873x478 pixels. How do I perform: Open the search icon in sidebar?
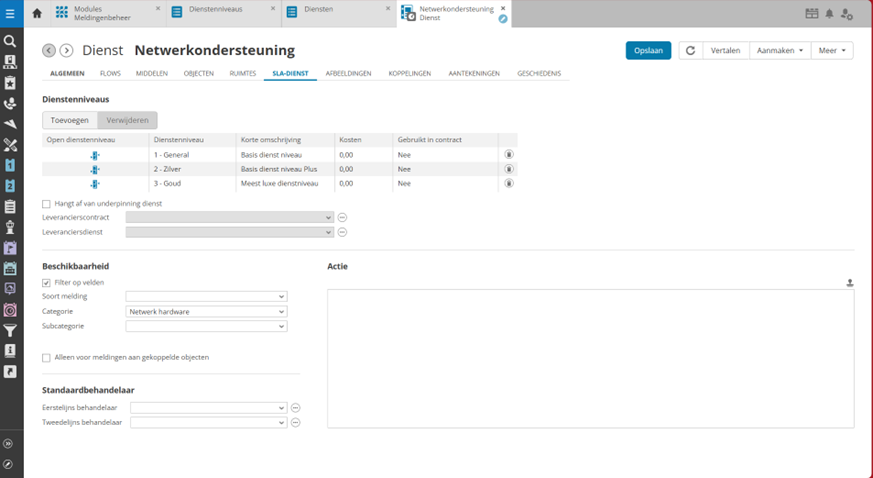click(x=10, y=41)
